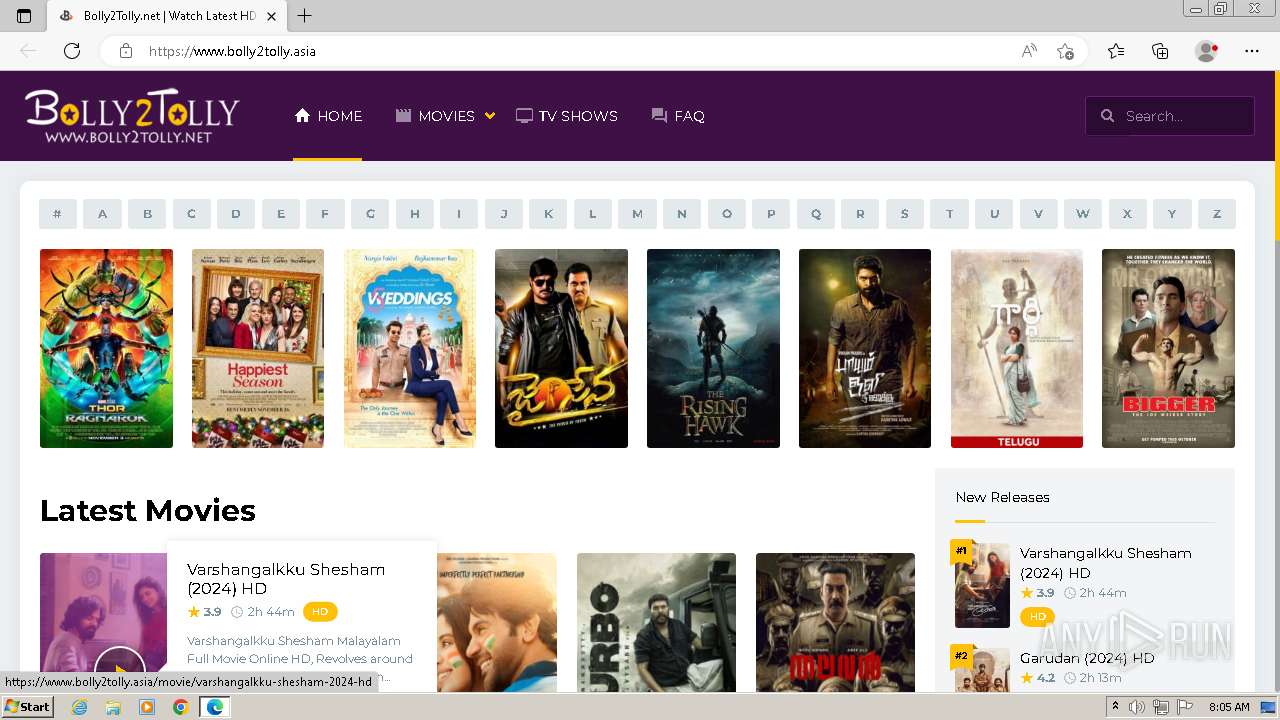Open browser Collections icon
The height and width of the screenshot is (720, 1280).
point(1160,51)
